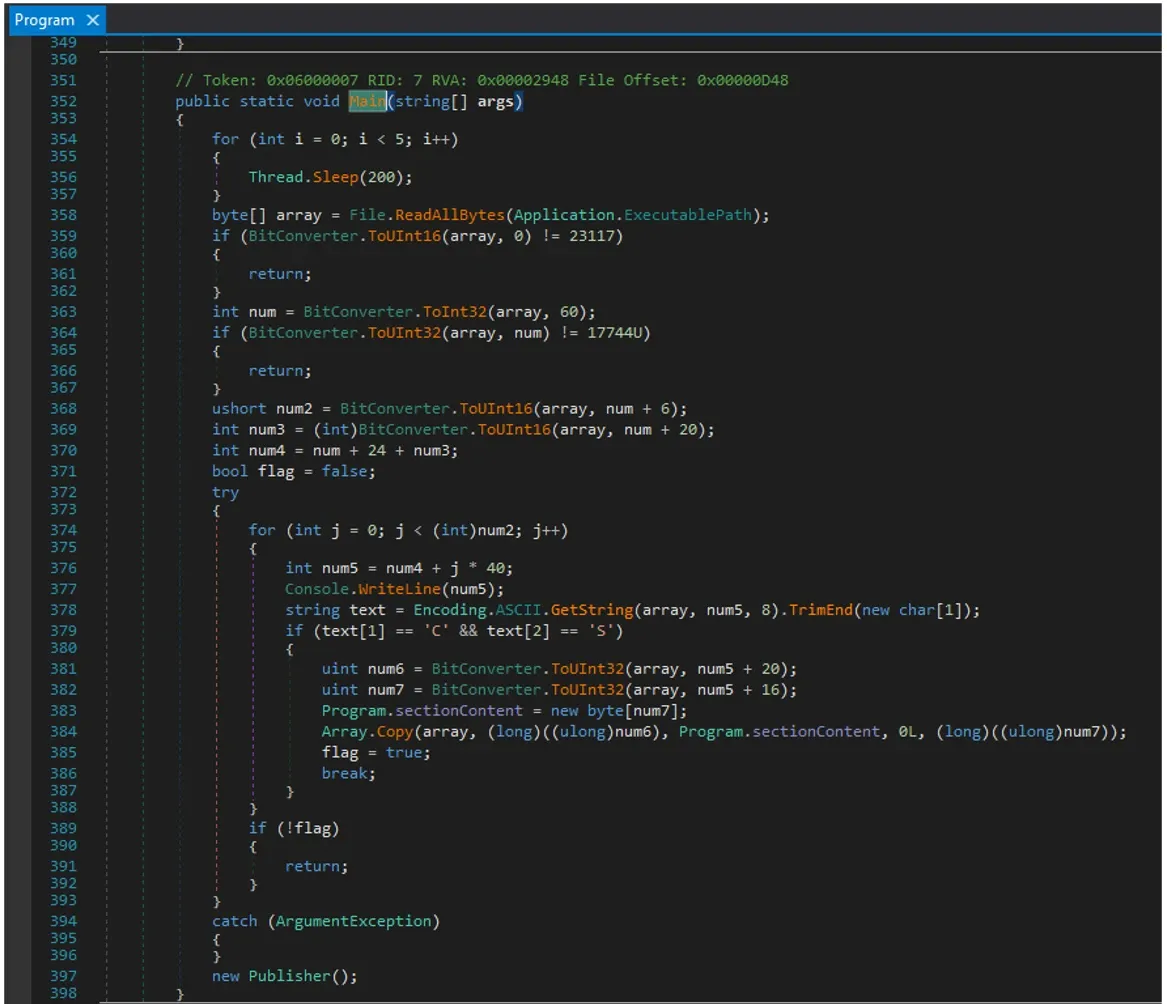This screenshot has height=1004, width=1167.
Task: Click the 'bool flag = false' declaration
Action: pyautogui.click(x=294, y=471)
